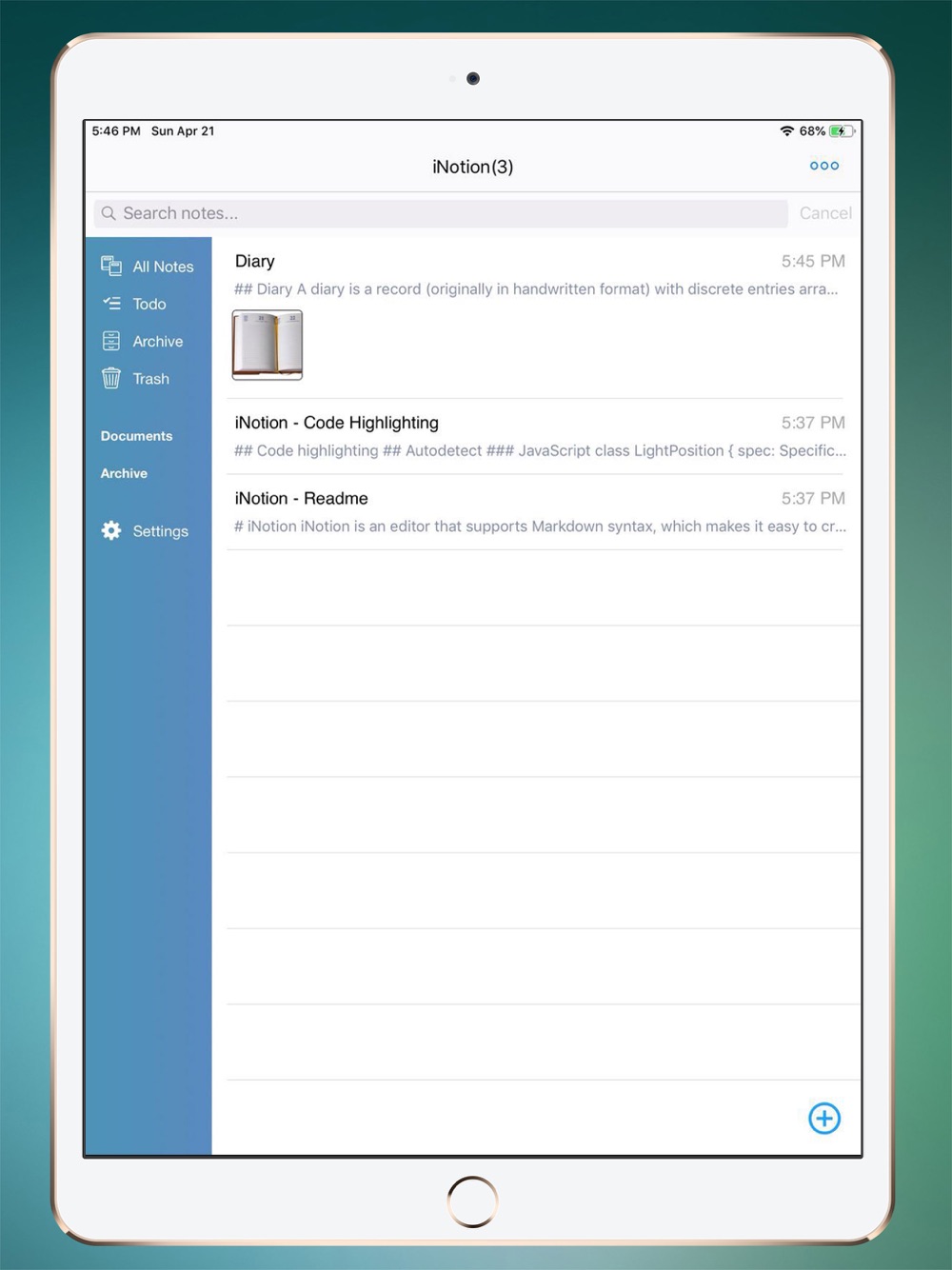This screenshot has width=952, height=1270.
Task: Tap the Wi-Fi status icon
Action: (x=787, y=131)
